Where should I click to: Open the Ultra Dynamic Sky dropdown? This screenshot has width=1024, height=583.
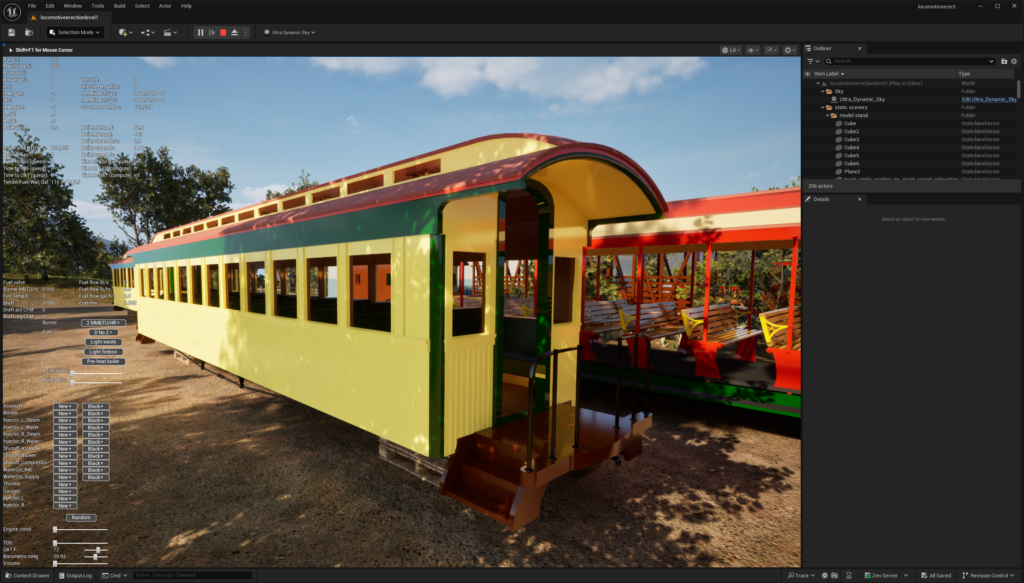(x=290, y=32)
